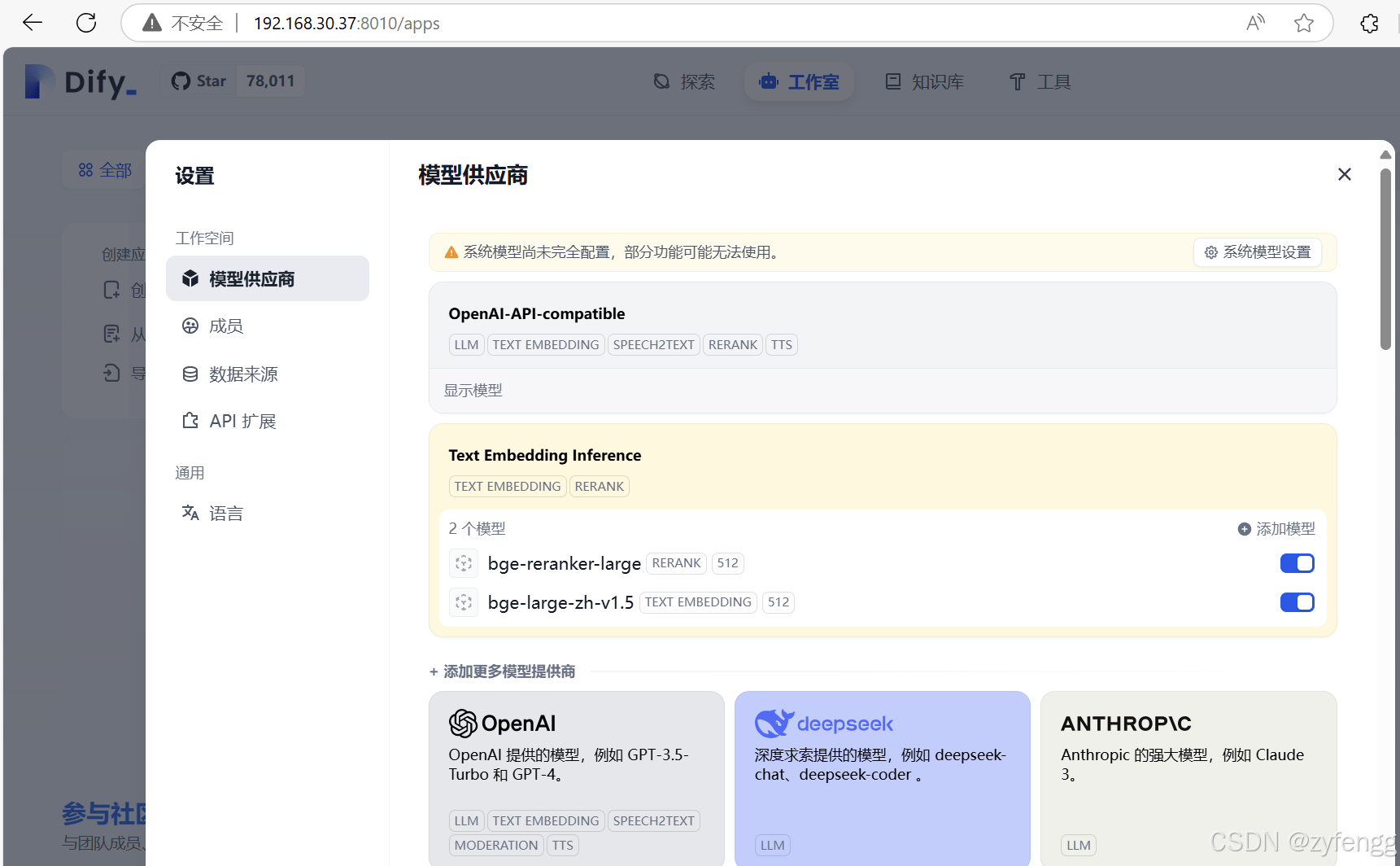Open 成员 settings section

click(268, 326)
